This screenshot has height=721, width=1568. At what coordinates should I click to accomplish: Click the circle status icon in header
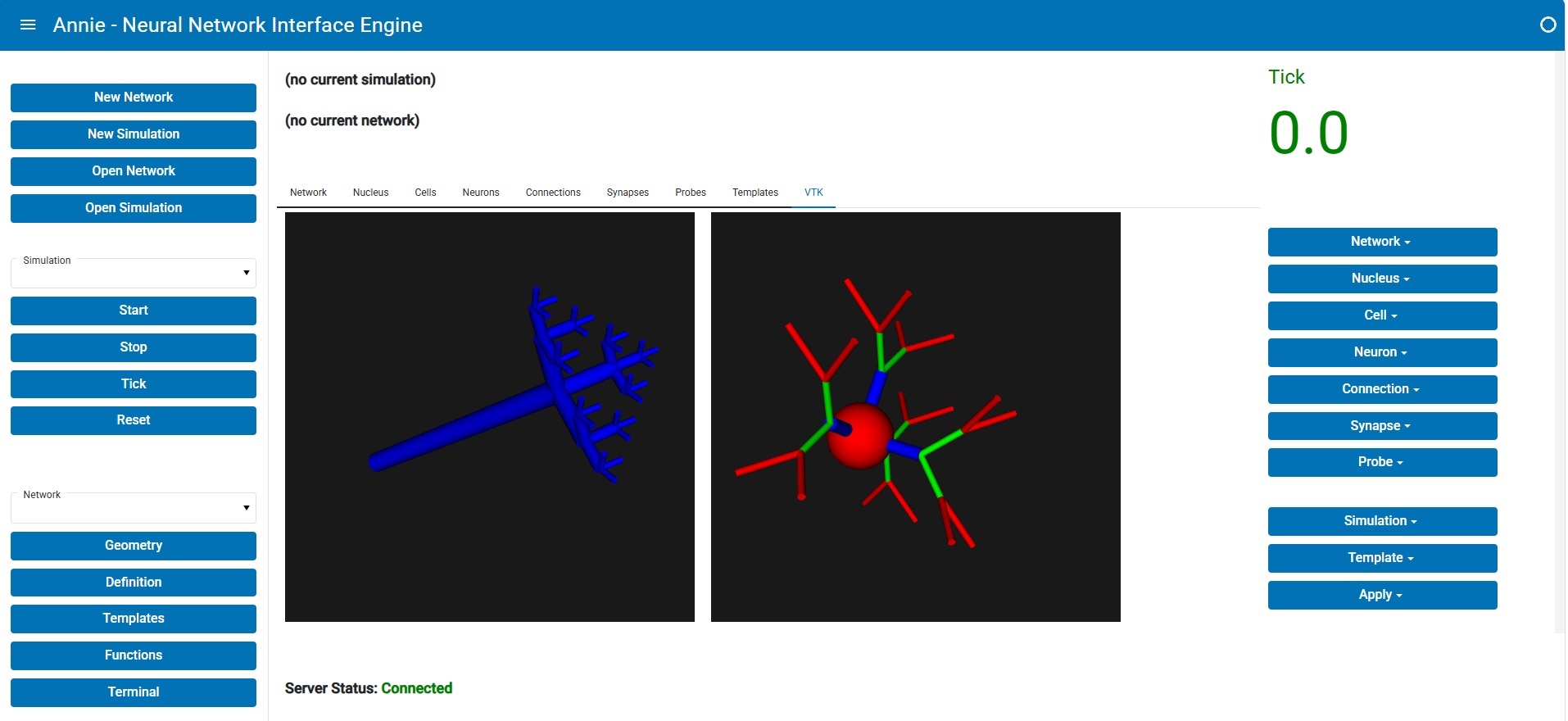(x=1548, y=25)
